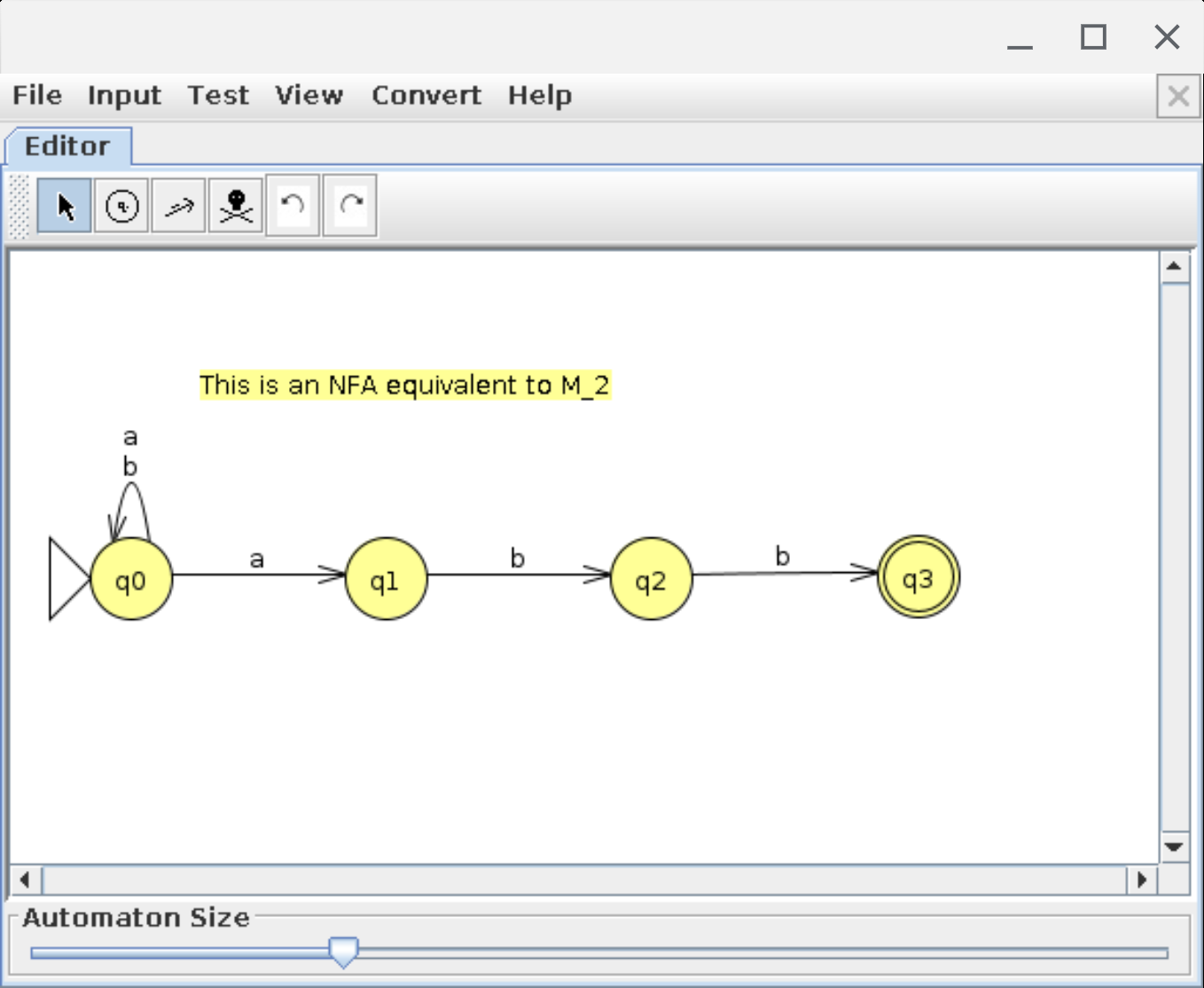This screenshot has width=1204, height=988.
Task: Select the Transition Creator tool
Action: pyautogui.click(x=178, y=206)
